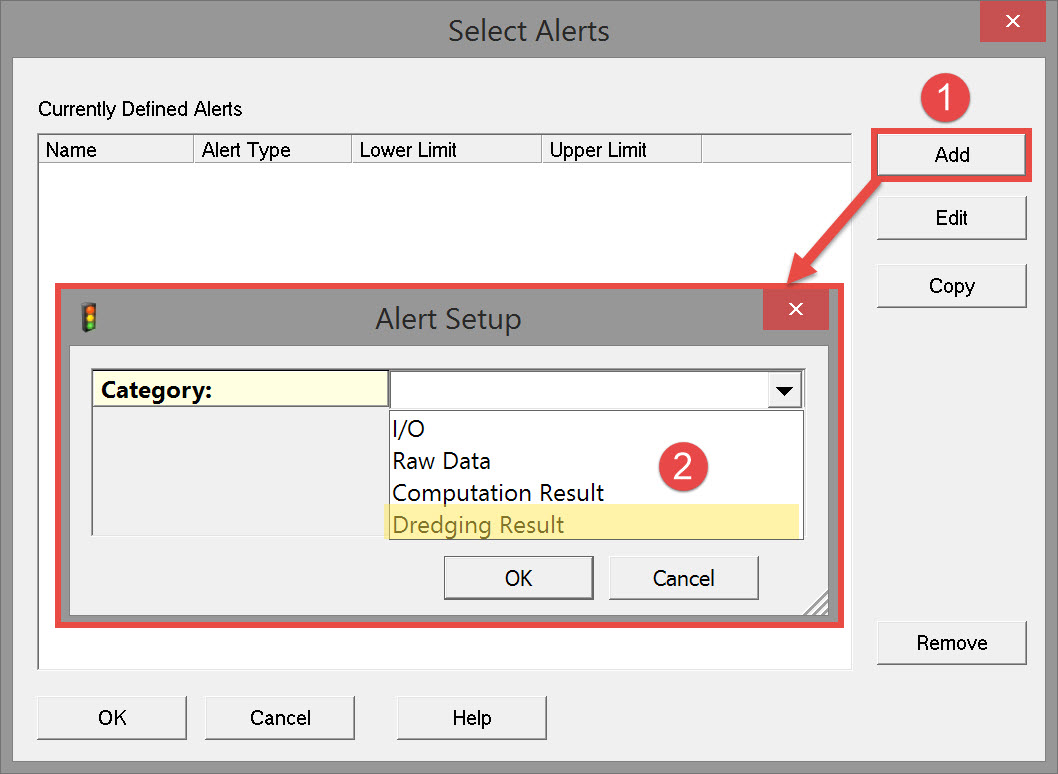1058x774 pixels.
Task: Sort by the Name column header
Action: coord(115,150)
